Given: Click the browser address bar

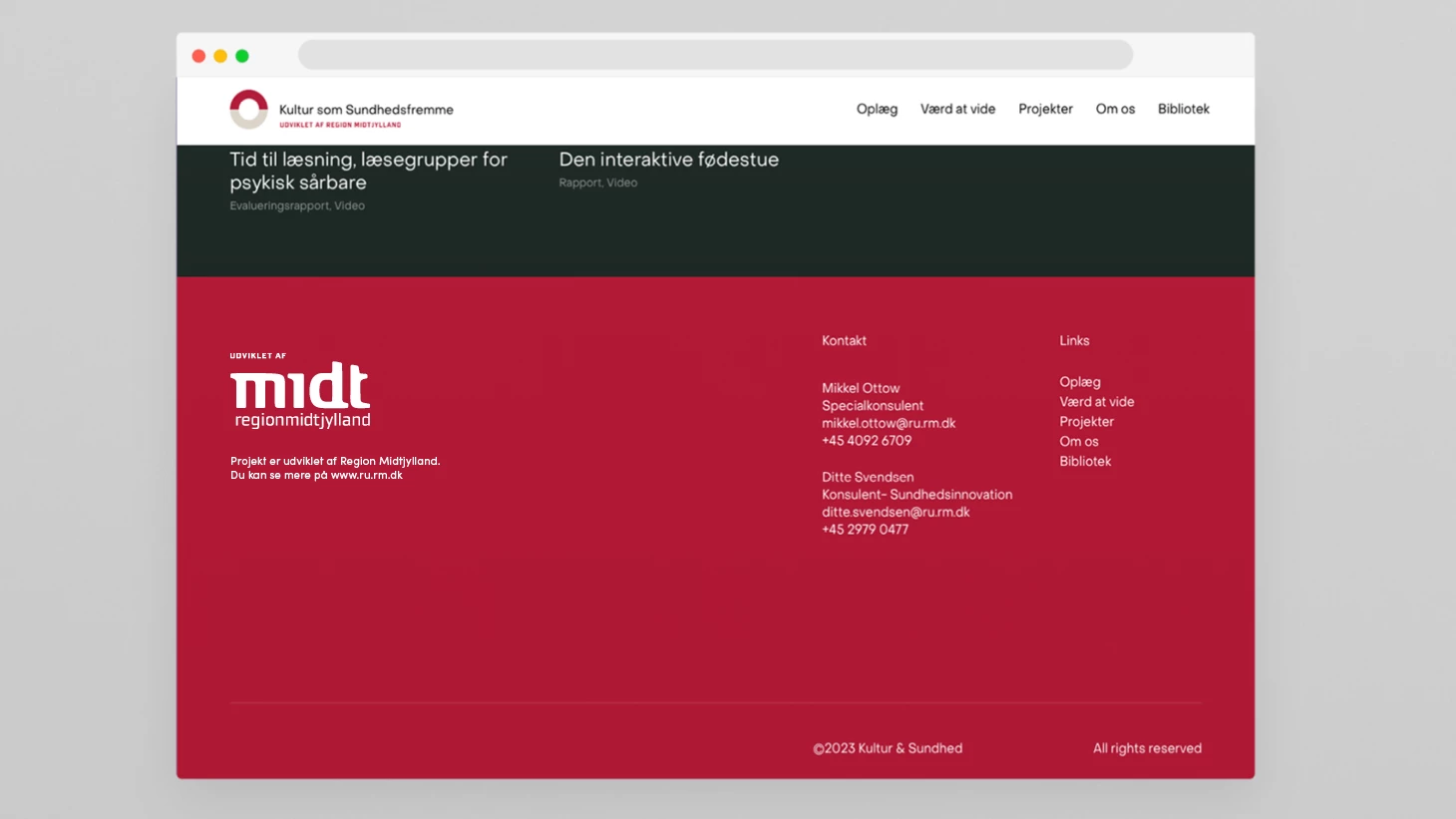Looking at the screenshot, I should [x=715, y=55].
